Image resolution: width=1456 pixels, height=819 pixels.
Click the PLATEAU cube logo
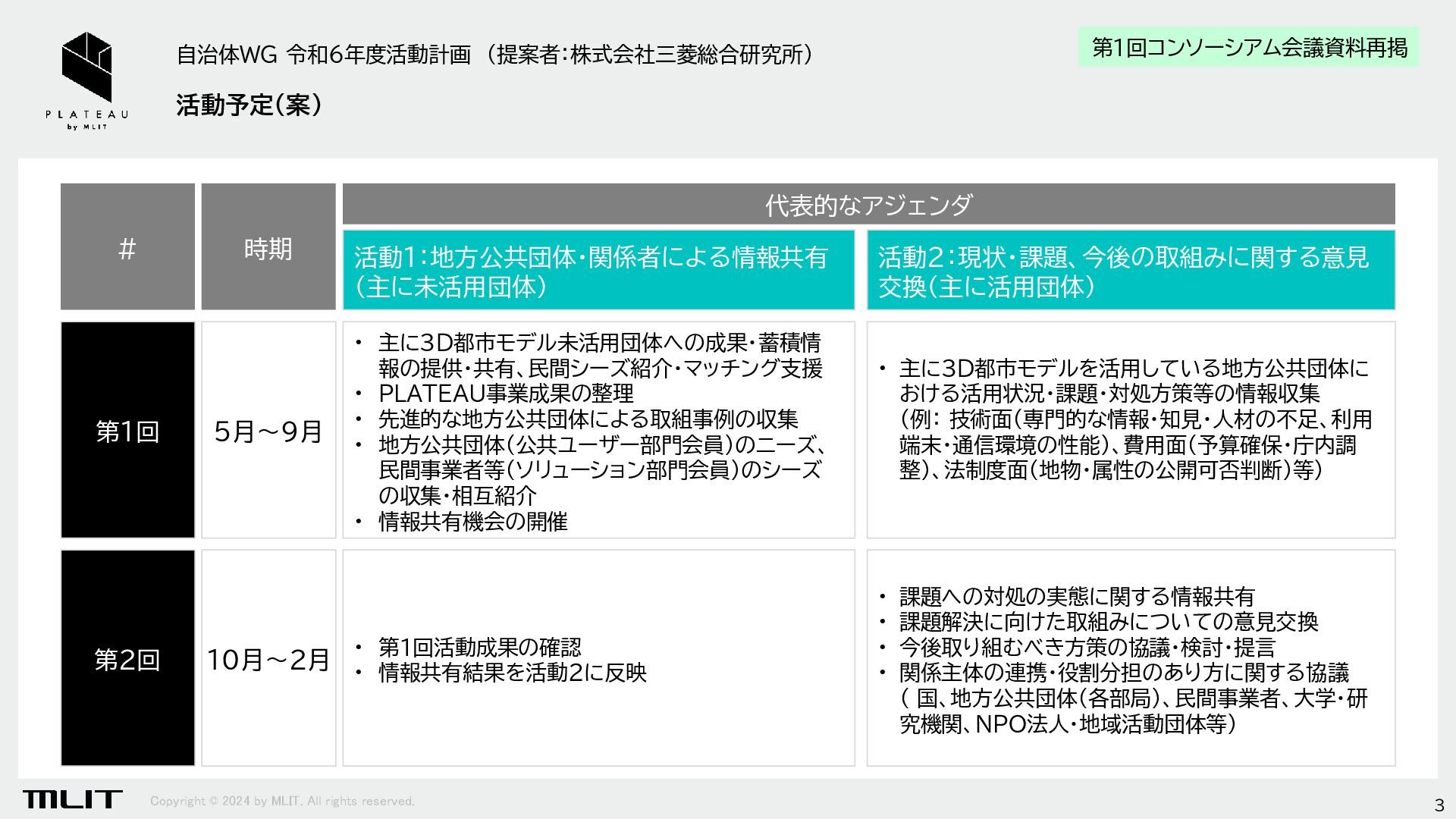coord(86,67)
